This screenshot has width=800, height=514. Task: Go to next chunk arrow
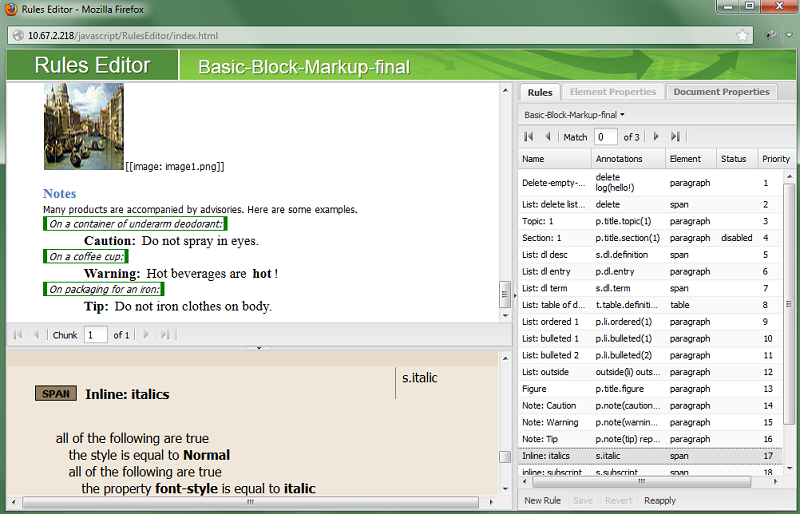146,335
